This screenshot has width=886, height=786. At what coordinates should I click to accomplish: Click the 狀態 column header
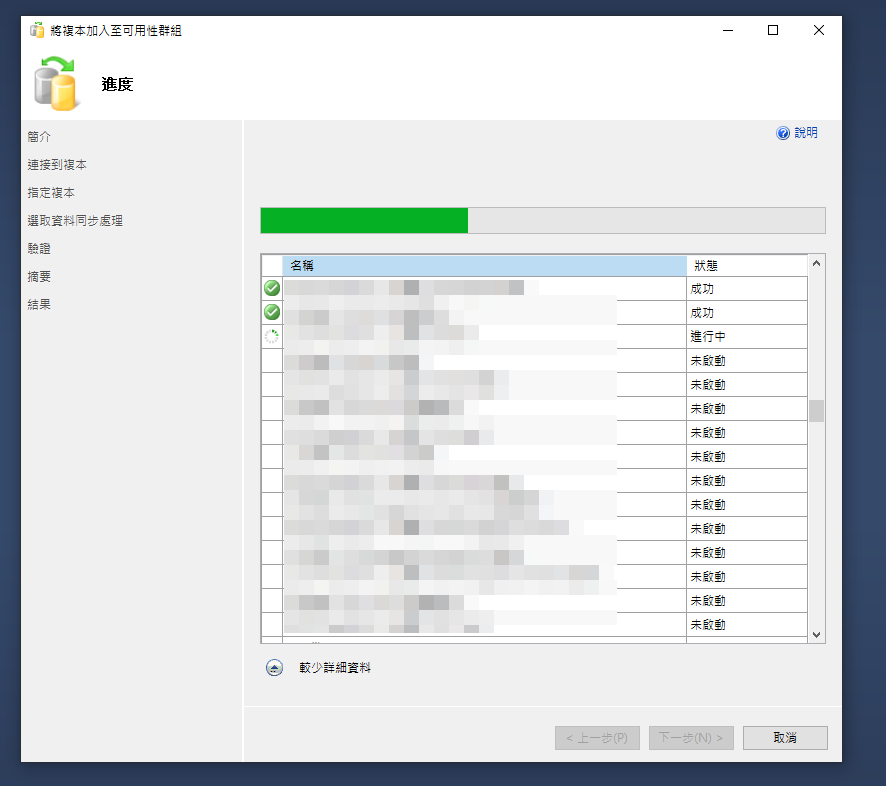745,266
